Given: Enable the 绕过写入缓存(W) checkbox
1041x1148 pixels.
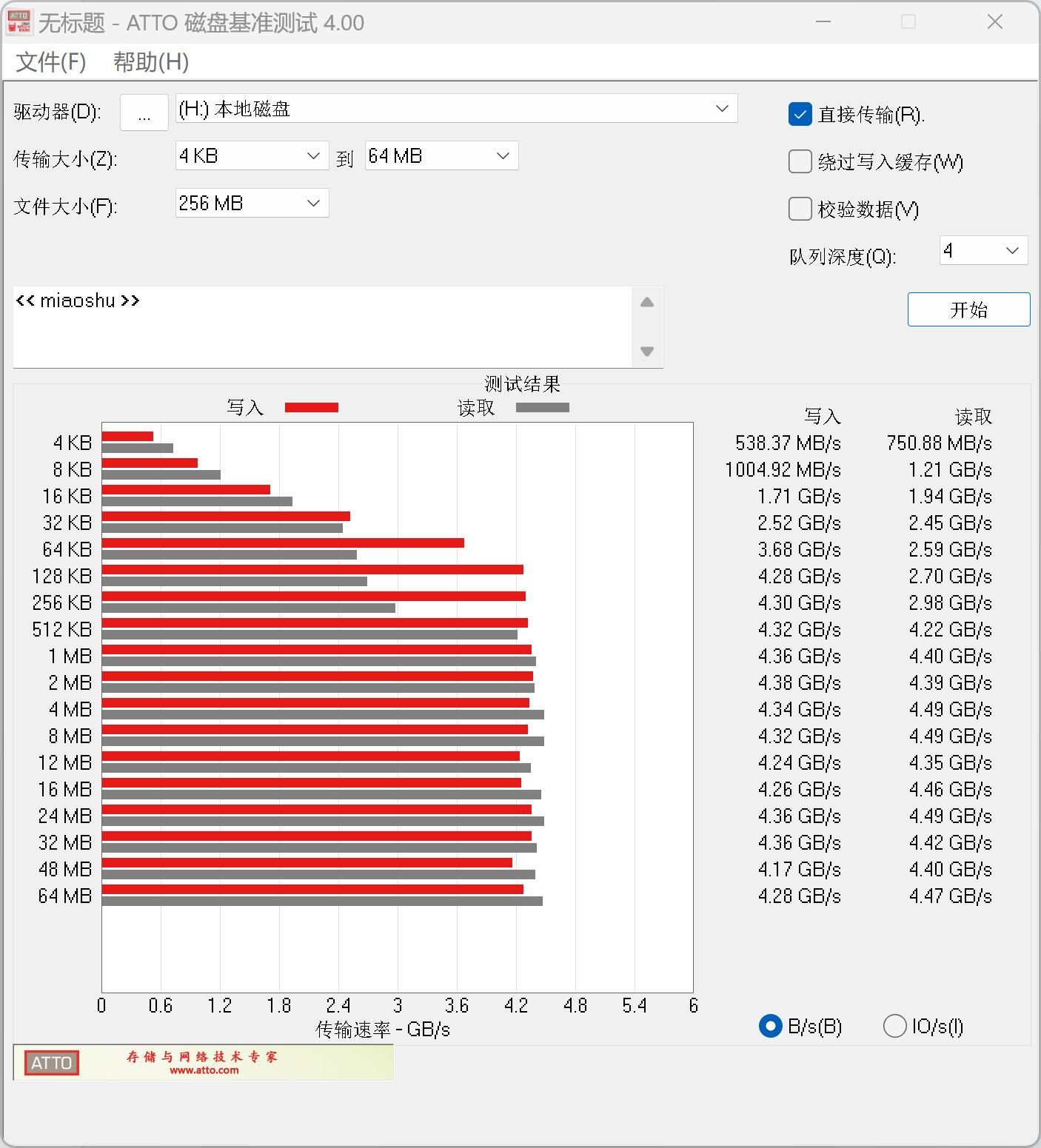Looking at the screenshot, I should pos(800,161).
